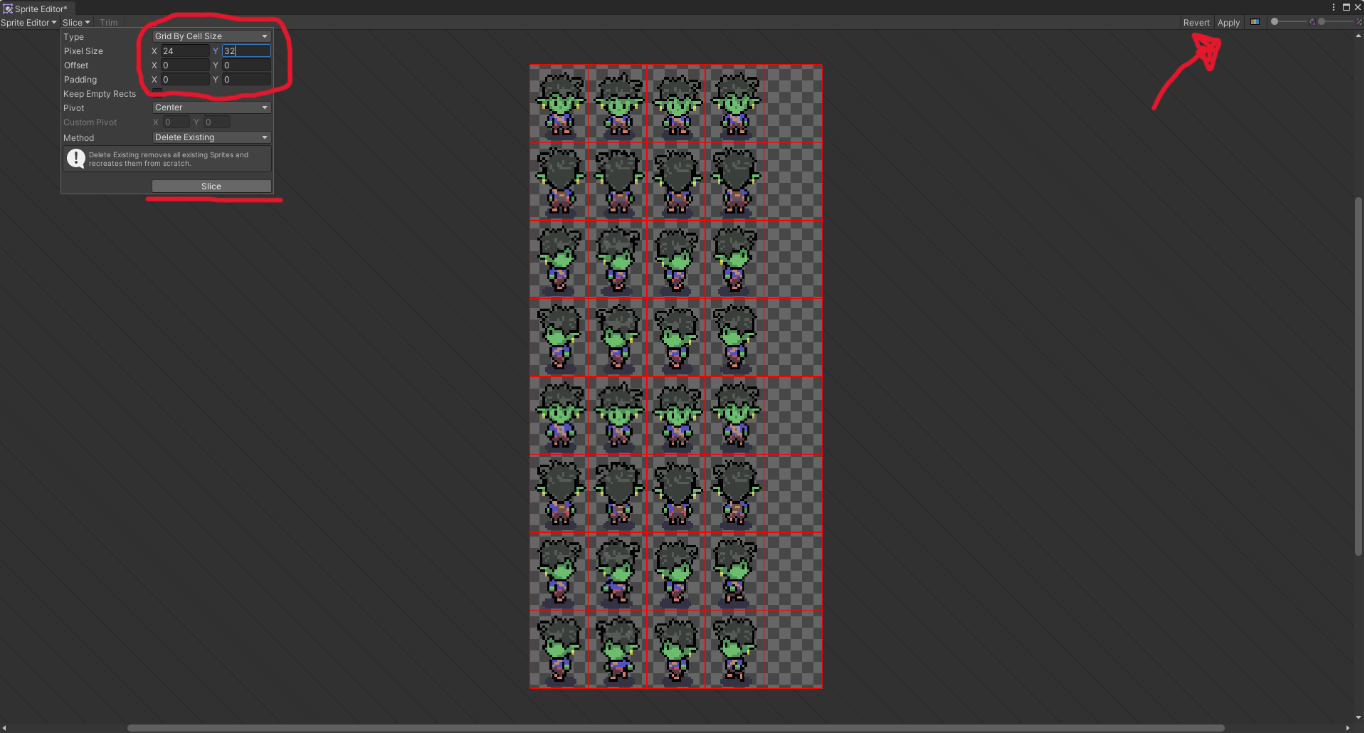Click the vertical scrollbar up arrow
The width and height of the screenshot is (1364, 733).
1357,36
